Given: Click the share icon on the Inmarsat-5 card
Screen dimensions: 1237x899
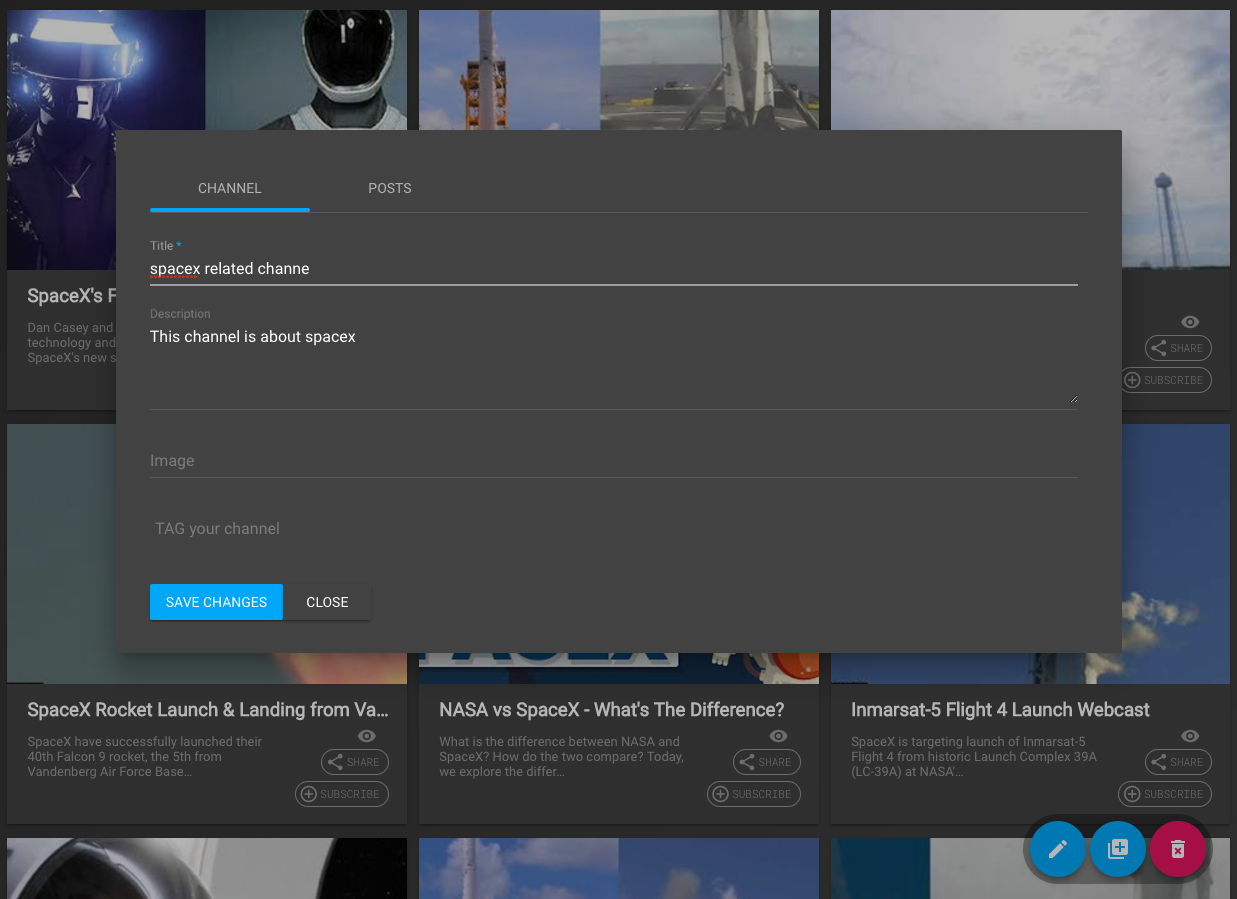Looking at the screenshot, I should coord(1177,762).
